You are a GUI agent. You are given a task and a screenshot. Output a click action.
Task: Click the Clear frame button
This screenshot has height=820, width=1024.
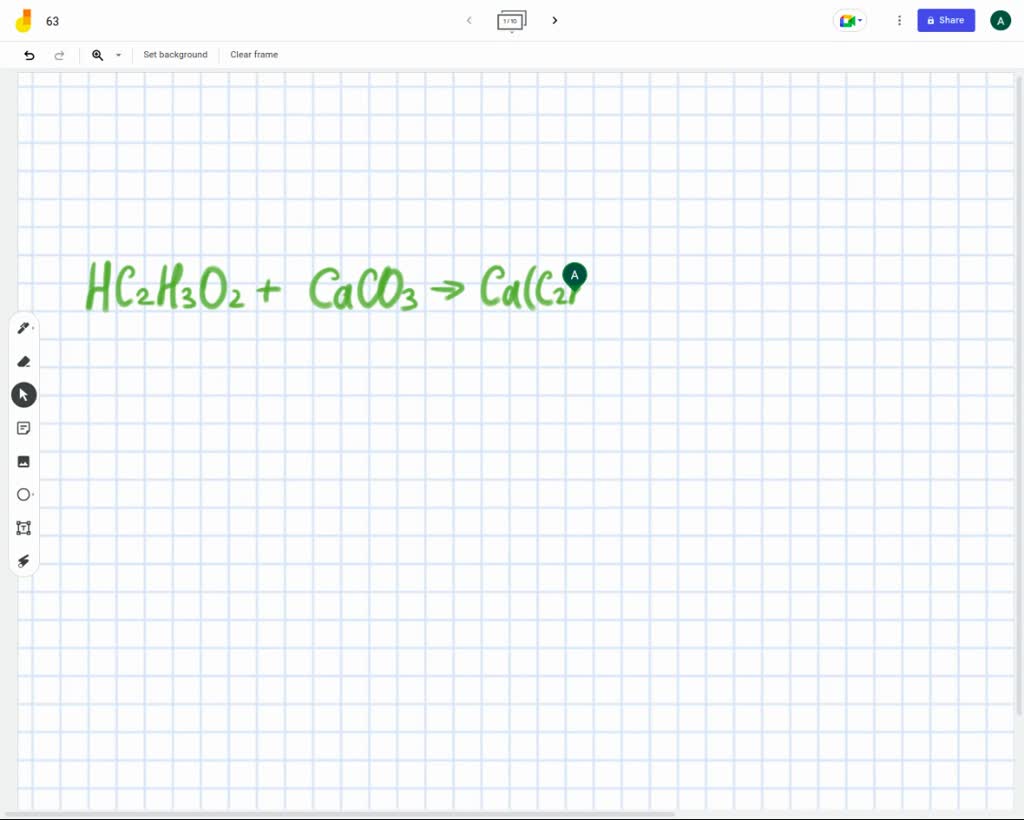click(x=253, y=55)
